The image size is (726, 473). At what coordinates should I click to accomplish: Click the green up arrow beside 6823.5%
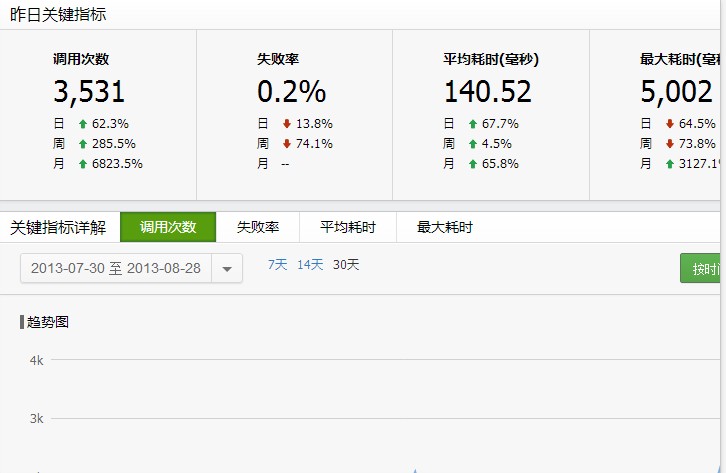pyautogui.click(x=83, y=164)
